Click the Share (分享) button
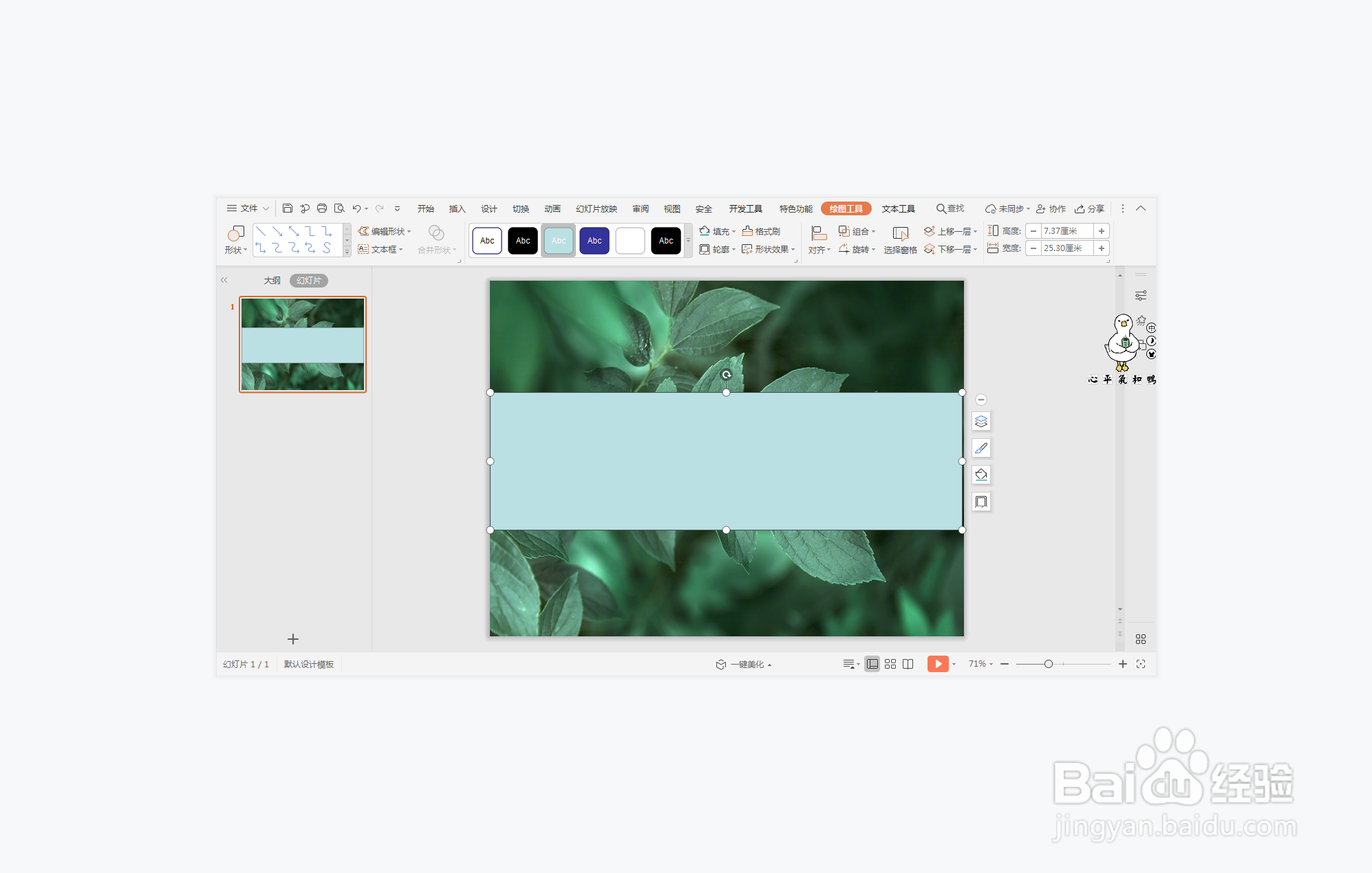 click(1090, 208)
